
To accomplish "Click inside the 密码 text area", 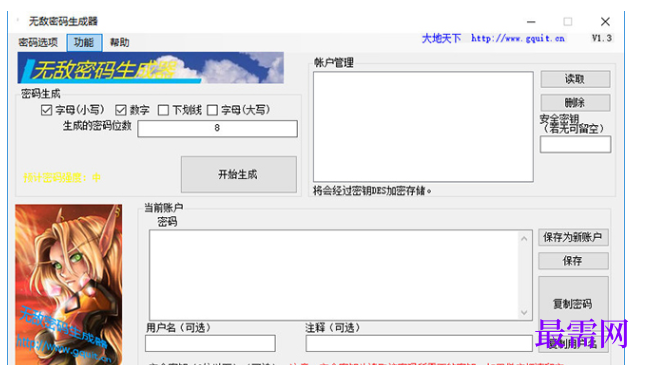I will pos(334,275).
